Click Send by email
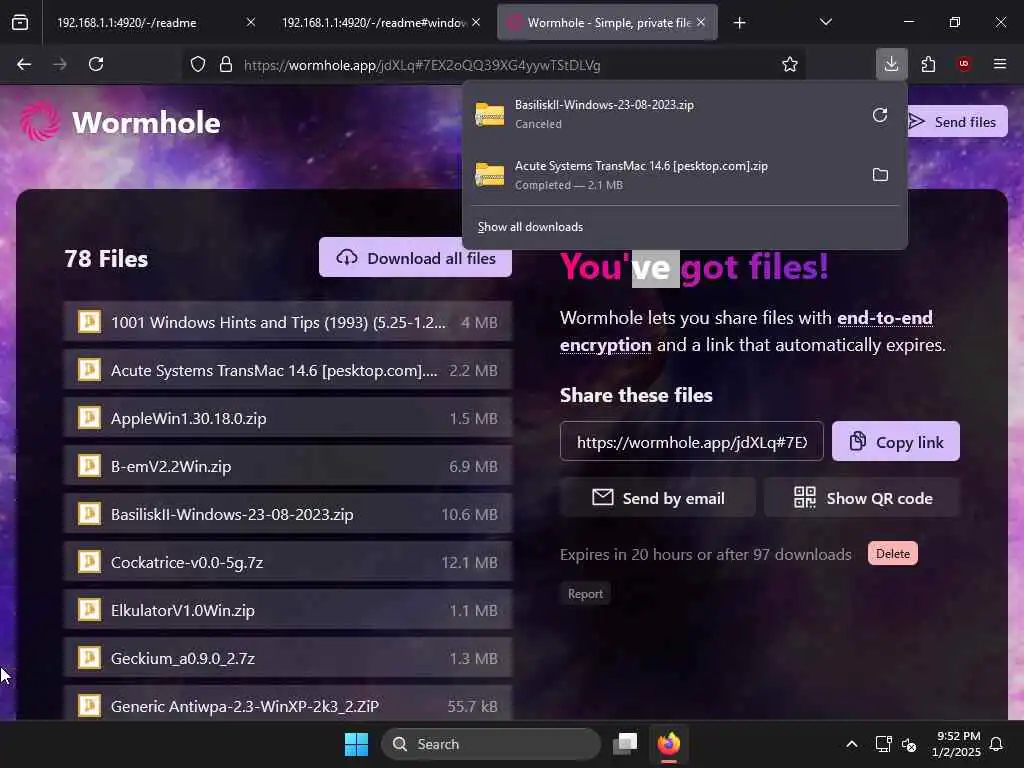 658,498
